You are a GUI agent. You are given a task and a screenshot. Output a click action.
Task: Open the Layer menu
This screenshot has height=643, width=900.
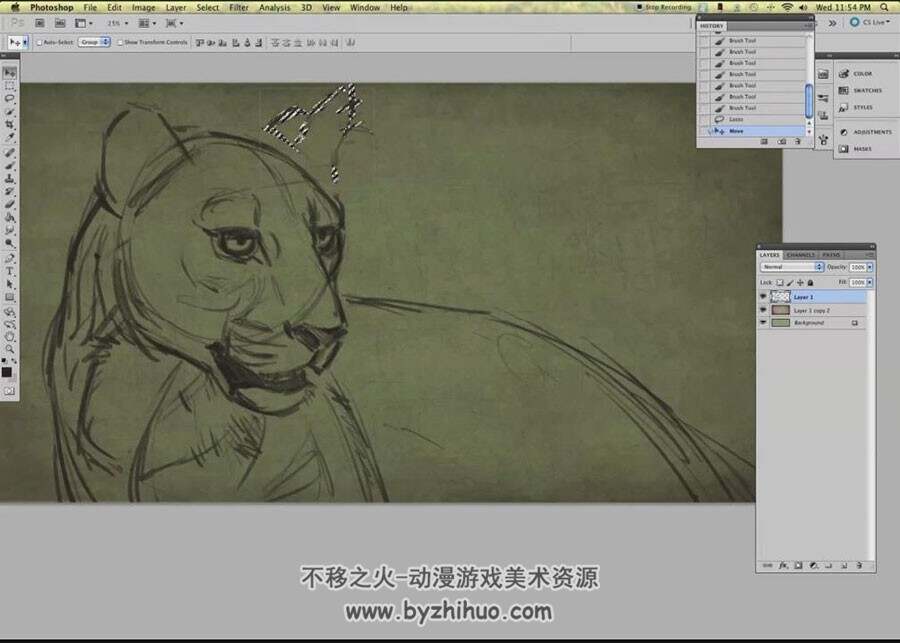pyautogui.click(x=176, y=7)
